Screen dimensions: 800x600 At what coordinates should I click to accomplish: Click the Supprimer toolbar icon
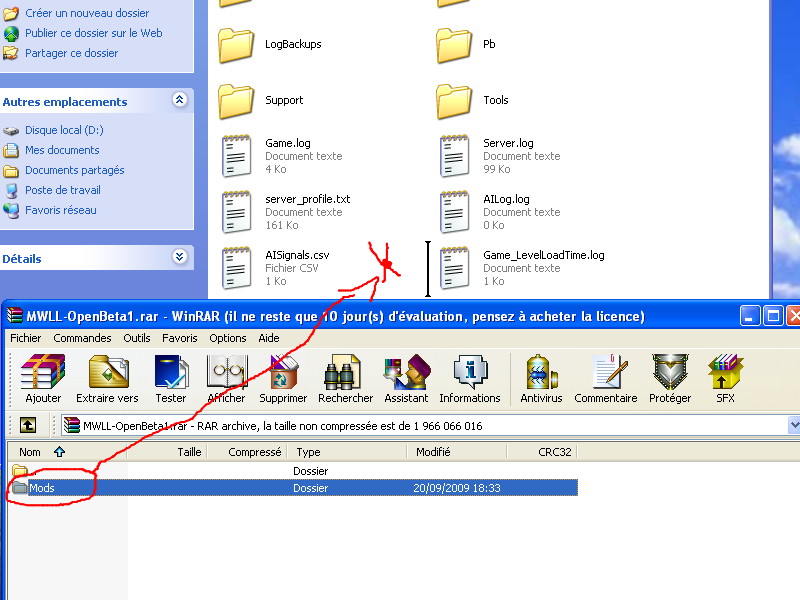coord(283,379)
